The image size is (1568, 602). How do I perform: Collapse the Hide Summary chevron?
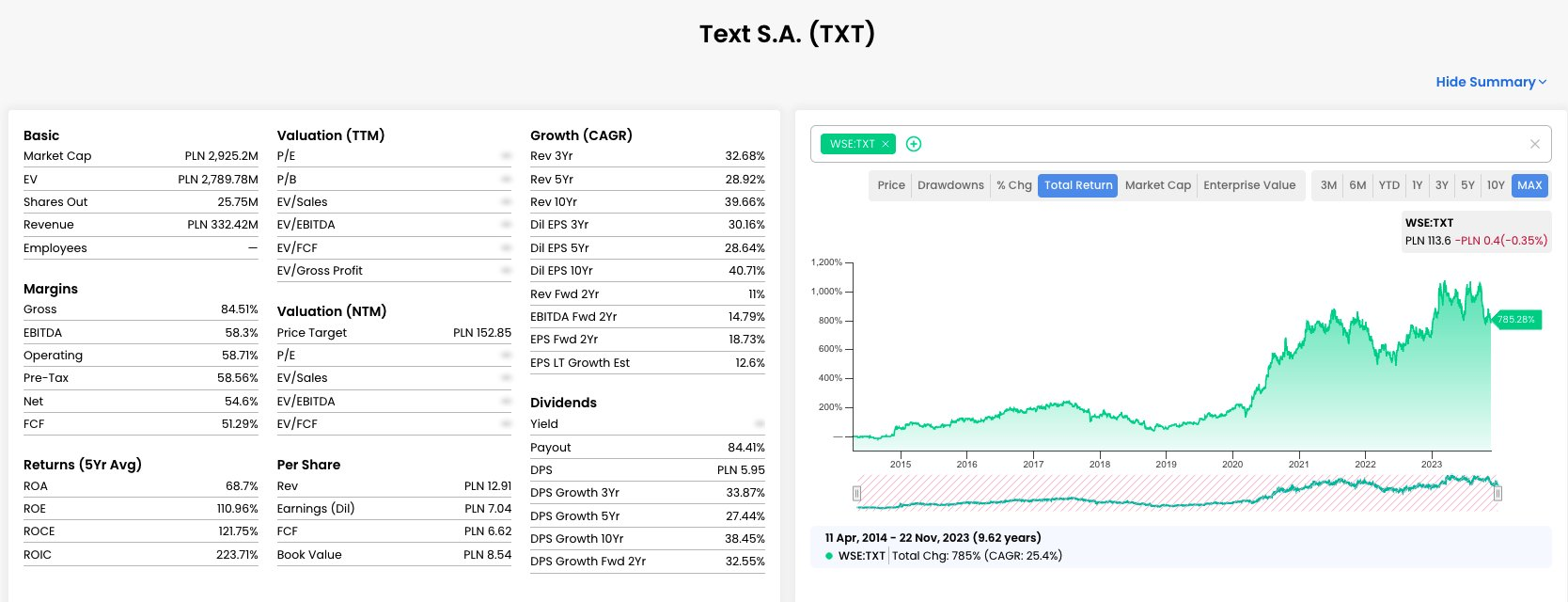[x=1543, y=82]
